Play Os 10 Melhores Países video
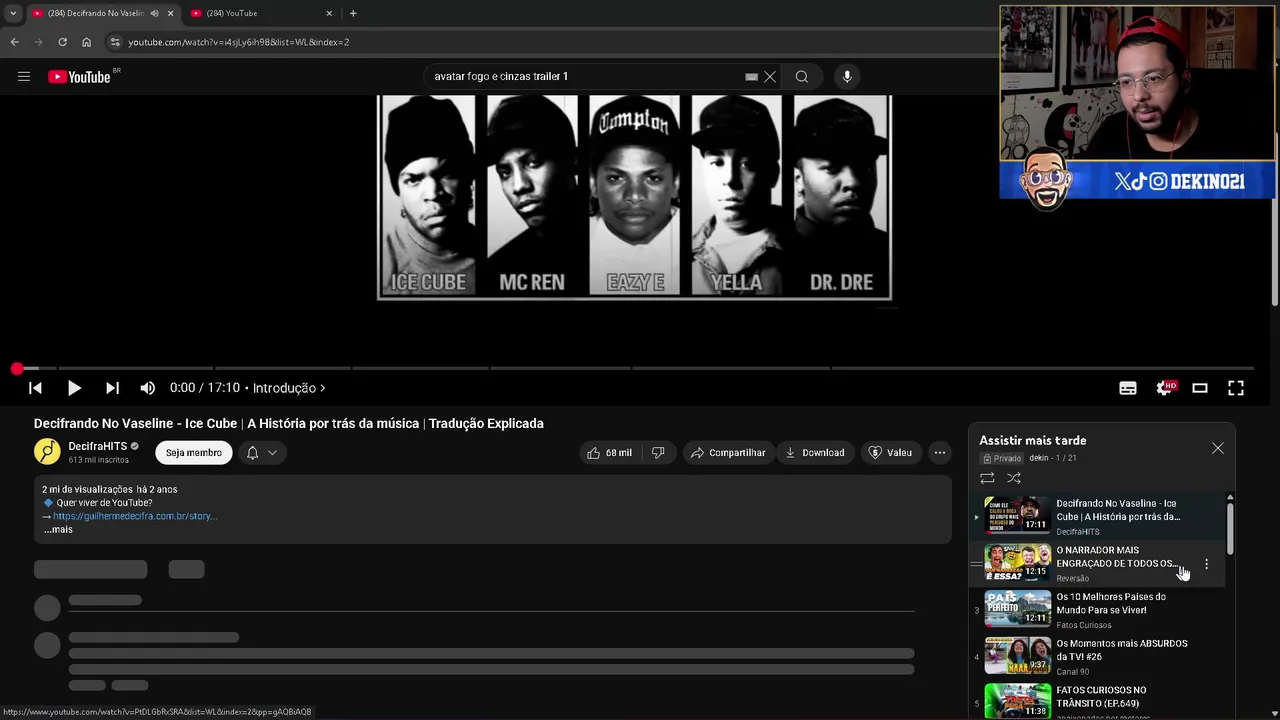This screenshot has width=1280, height=720. 1097,610
